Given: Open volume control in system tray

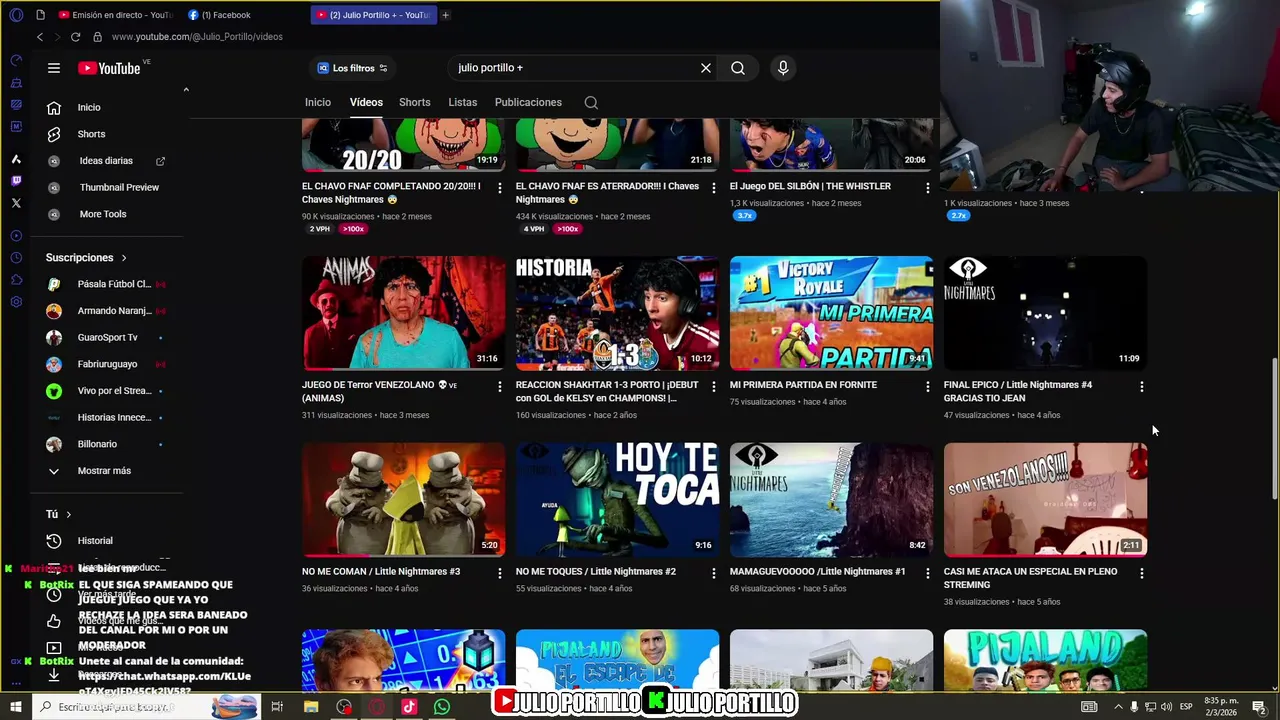Looking at the screenshot, I should tap(1166, 707).
